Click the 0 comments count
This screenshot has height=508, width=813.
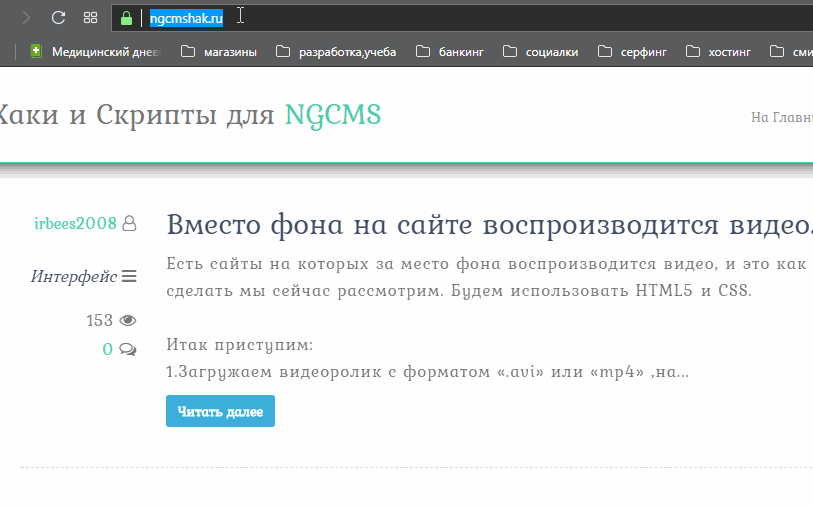point(107,349)
